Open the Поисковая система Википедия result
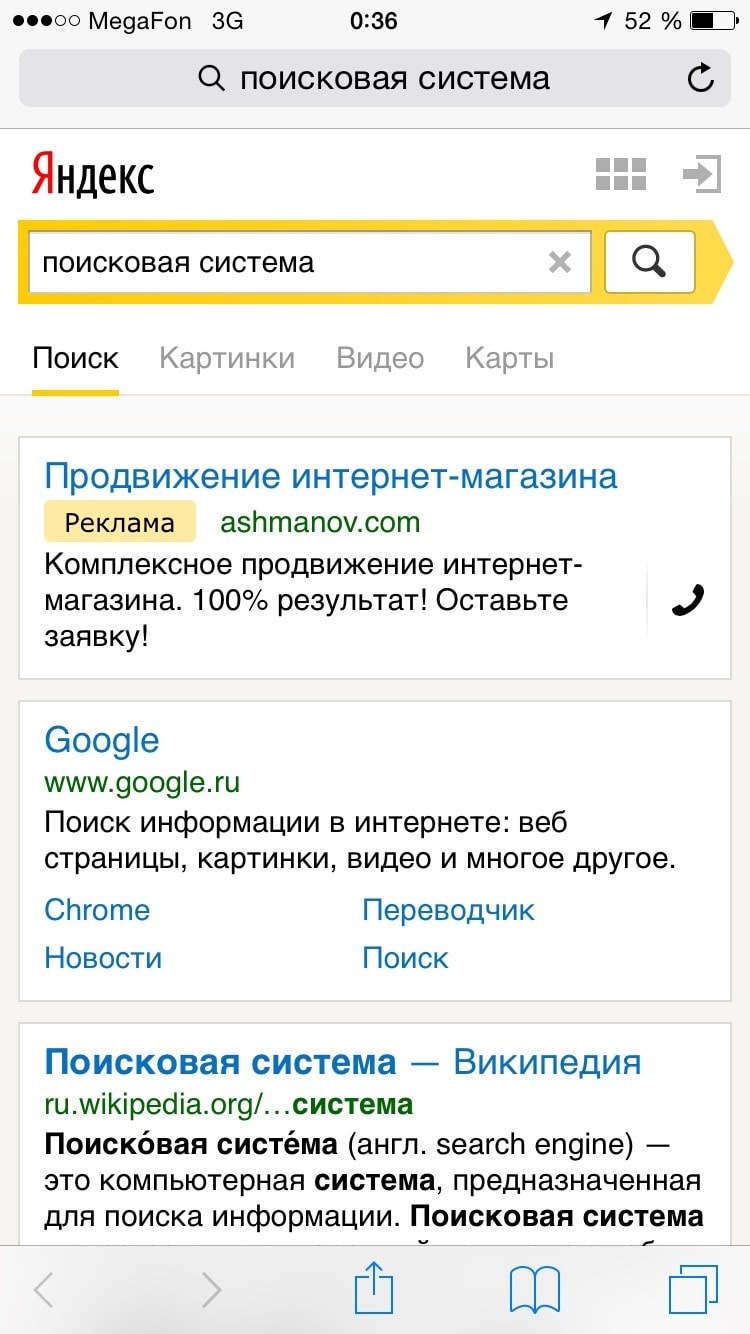Viewport: 750px width, 1334px height. [x=342, y=1061]
